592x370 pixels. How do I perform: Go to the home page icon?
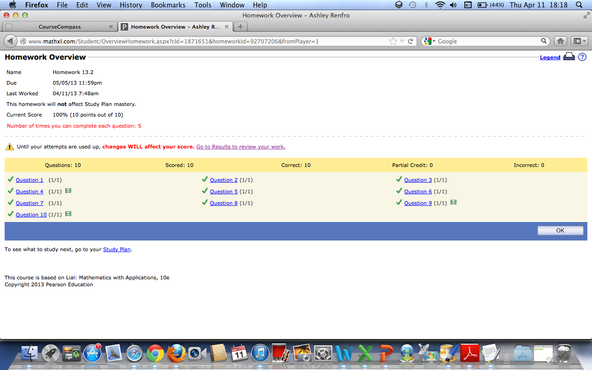tap(560, 41)
